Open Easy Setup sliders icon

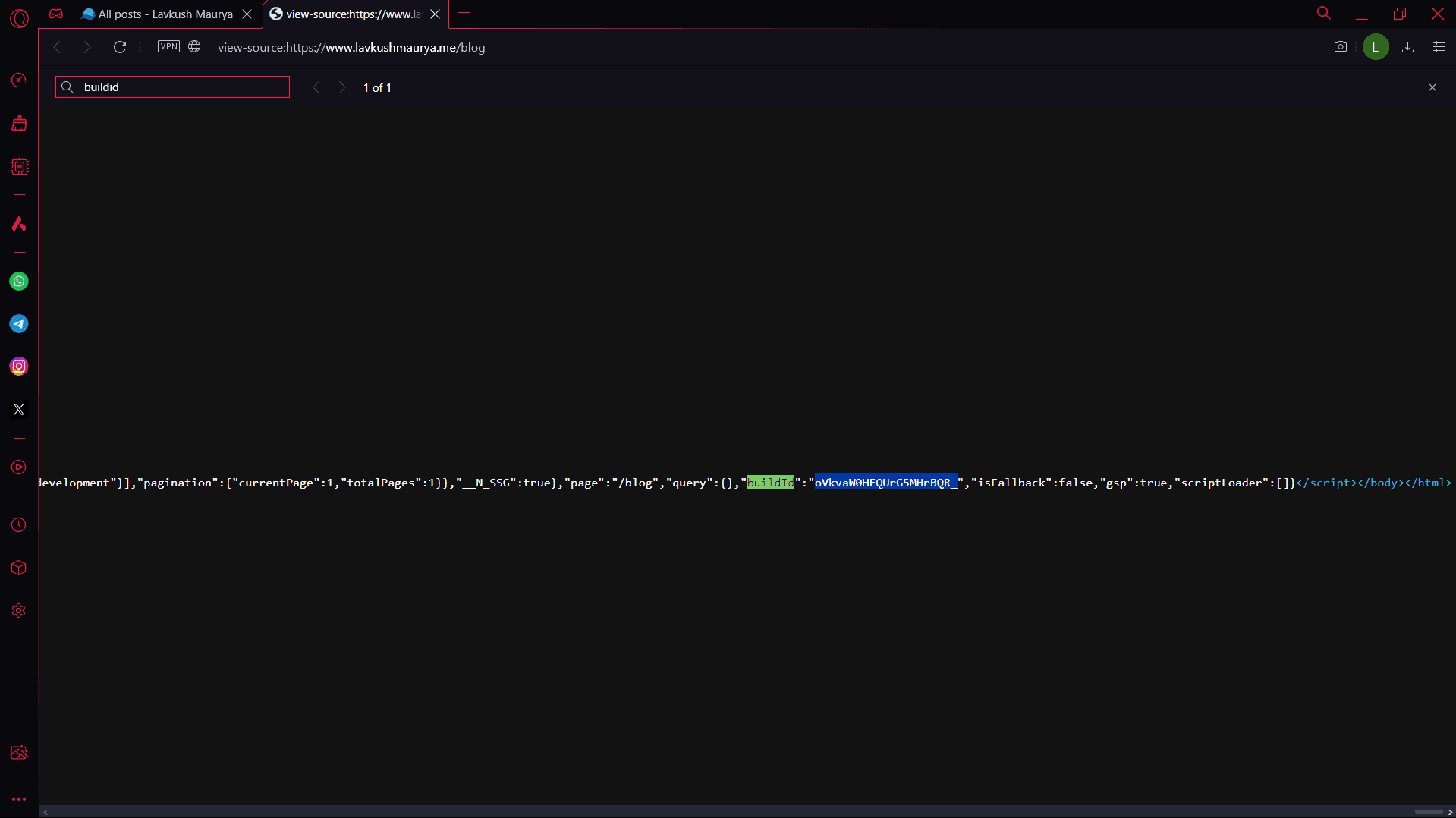(x=1439, y=47)
